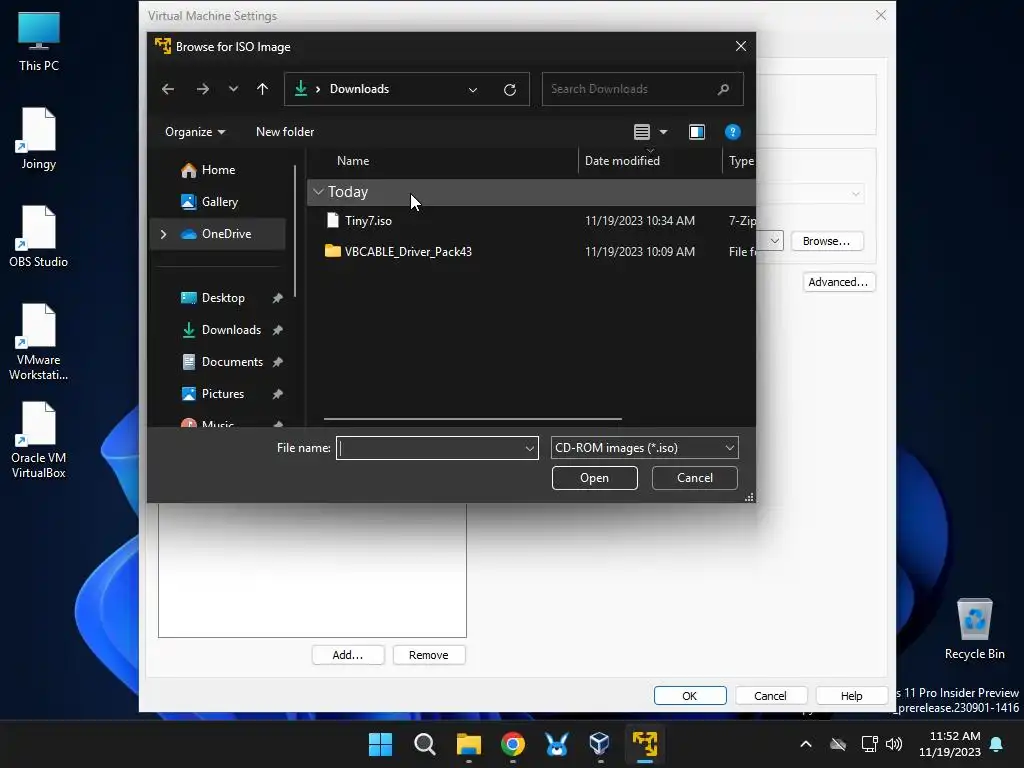
Task: Show hidden system tray icons
Action: pos(806,744)
